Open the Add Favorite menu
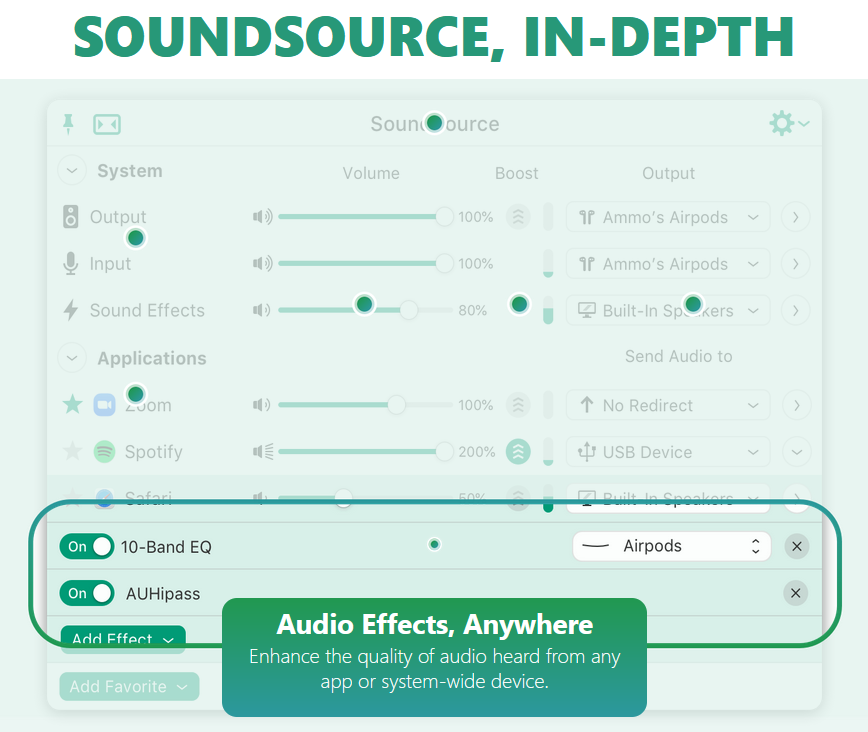The height and width of the screenshot is (732, 868). 129,687
